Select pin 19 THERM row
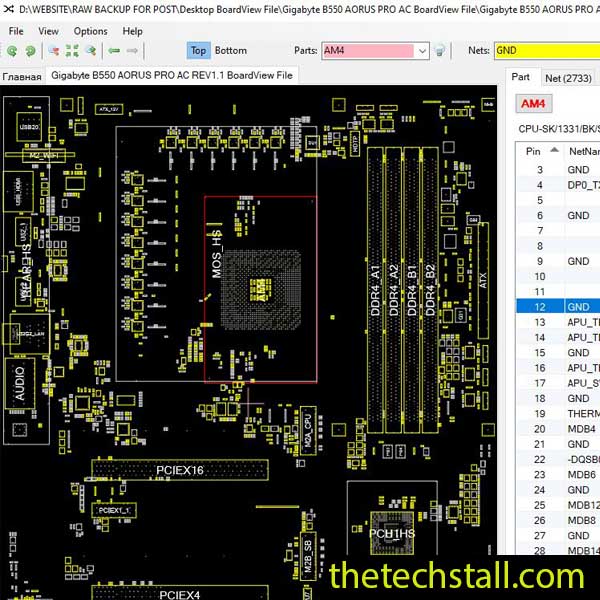The width and height of the screenshot is (600, 600). [558, 414]
